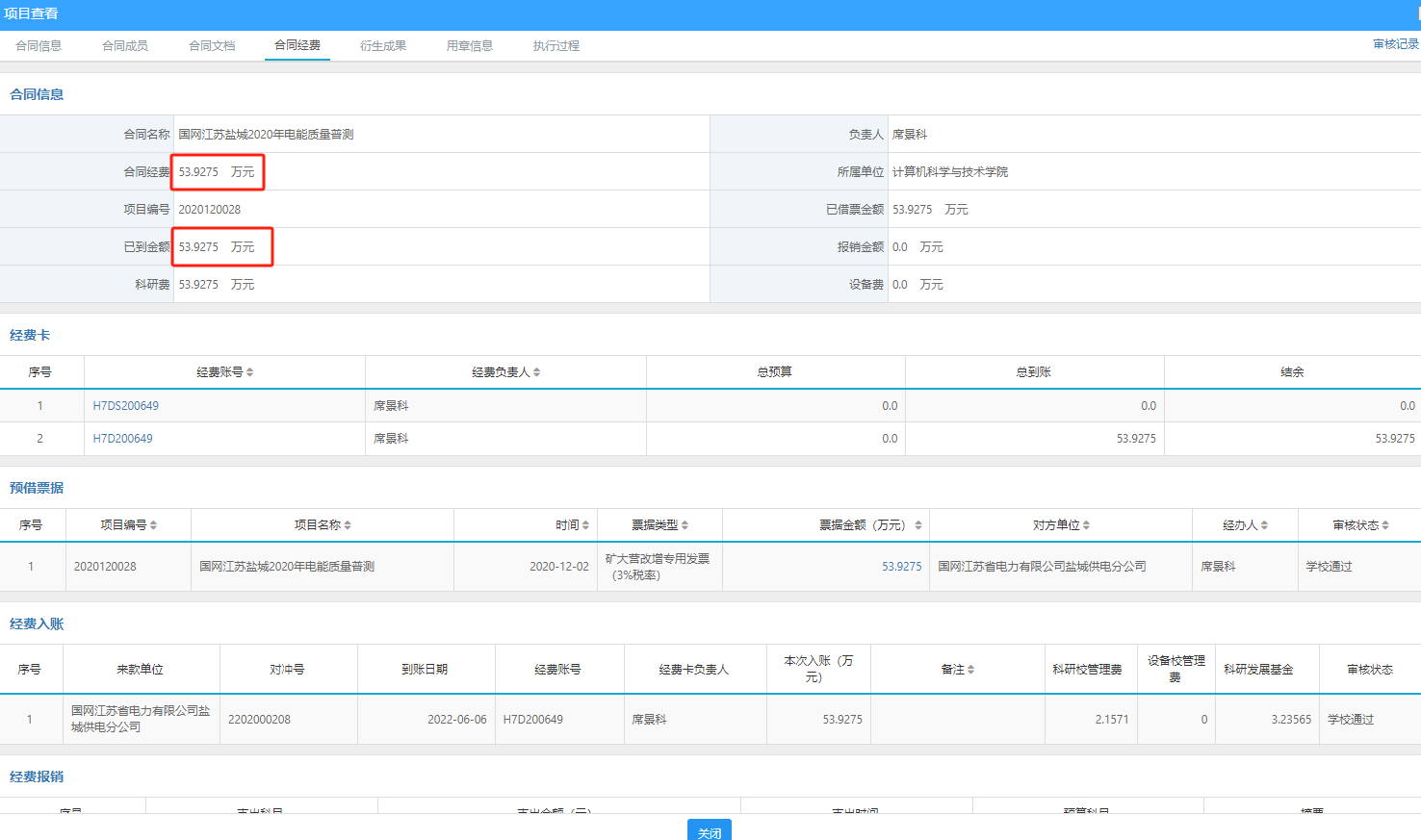This screenshot has height=840, width=1421.
Task: Click 国网江苏省电力有限公司盐城供电分公司 in 预借票据 row
Action: (x=1042, y=567)
